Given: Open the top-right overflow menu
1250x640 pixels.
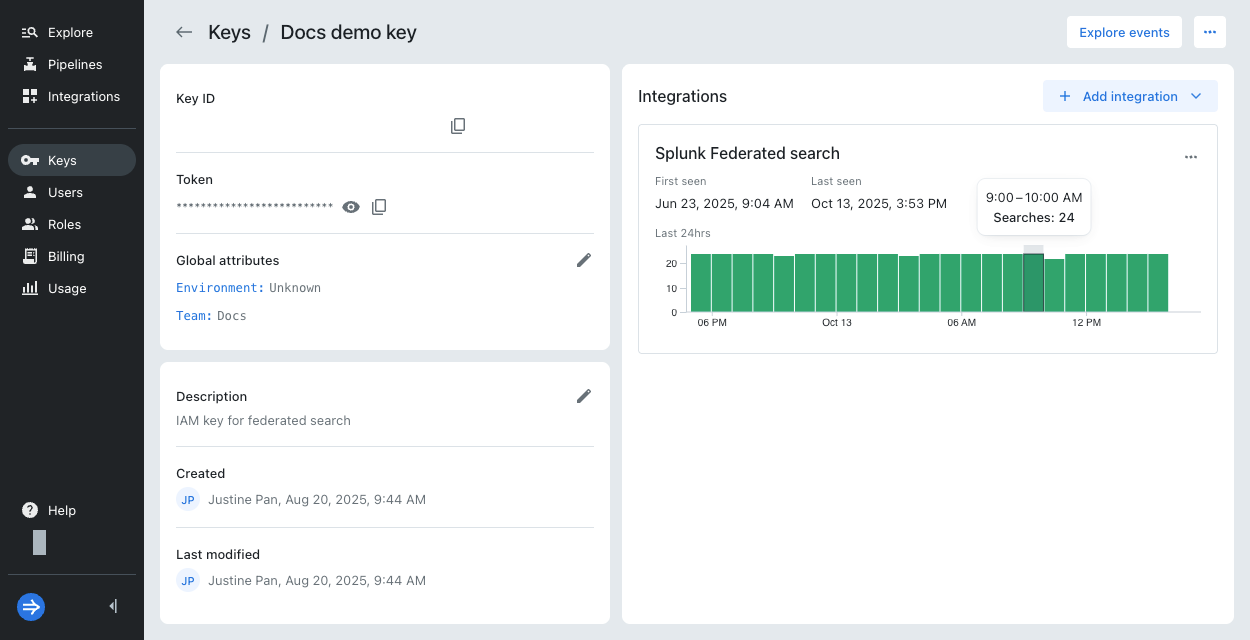Looking at the screenshot, I should pos(1210,32).
